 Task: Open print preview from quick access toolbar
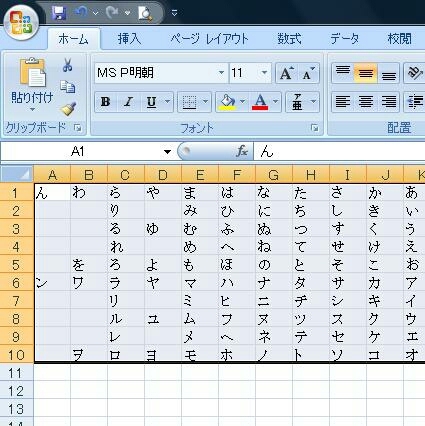click(145, 13)
